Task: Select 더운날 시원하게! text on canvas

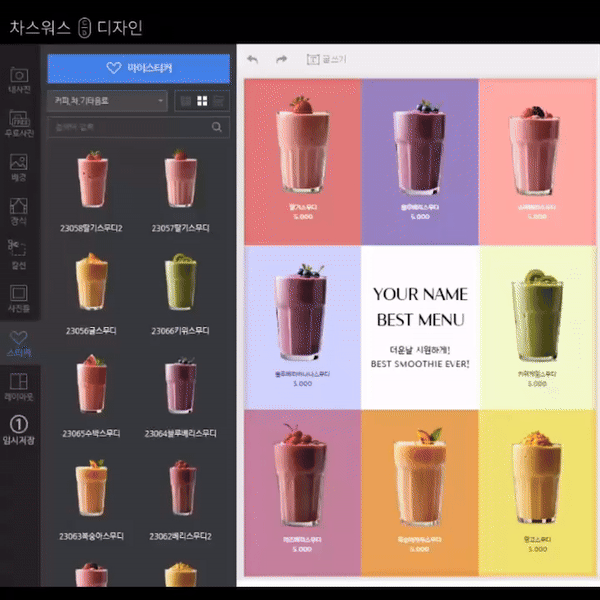Action: click(420, 350)
